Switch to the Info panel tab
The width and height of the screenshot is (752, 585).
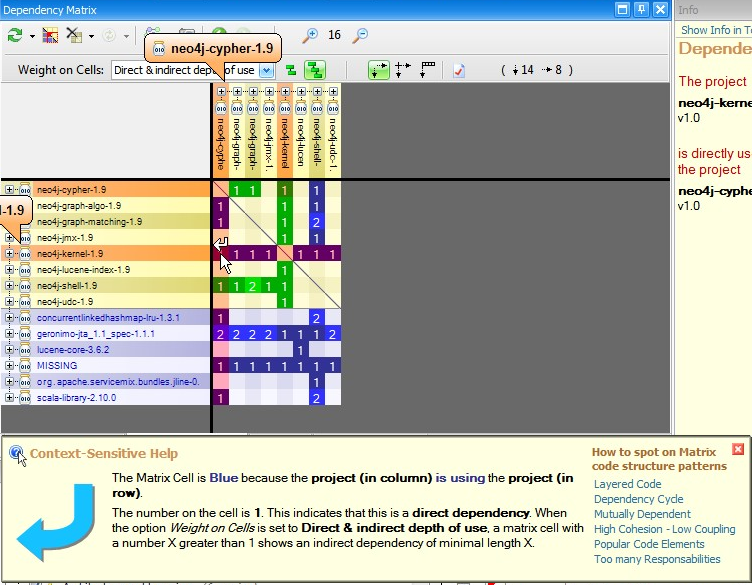pos(688,10)
